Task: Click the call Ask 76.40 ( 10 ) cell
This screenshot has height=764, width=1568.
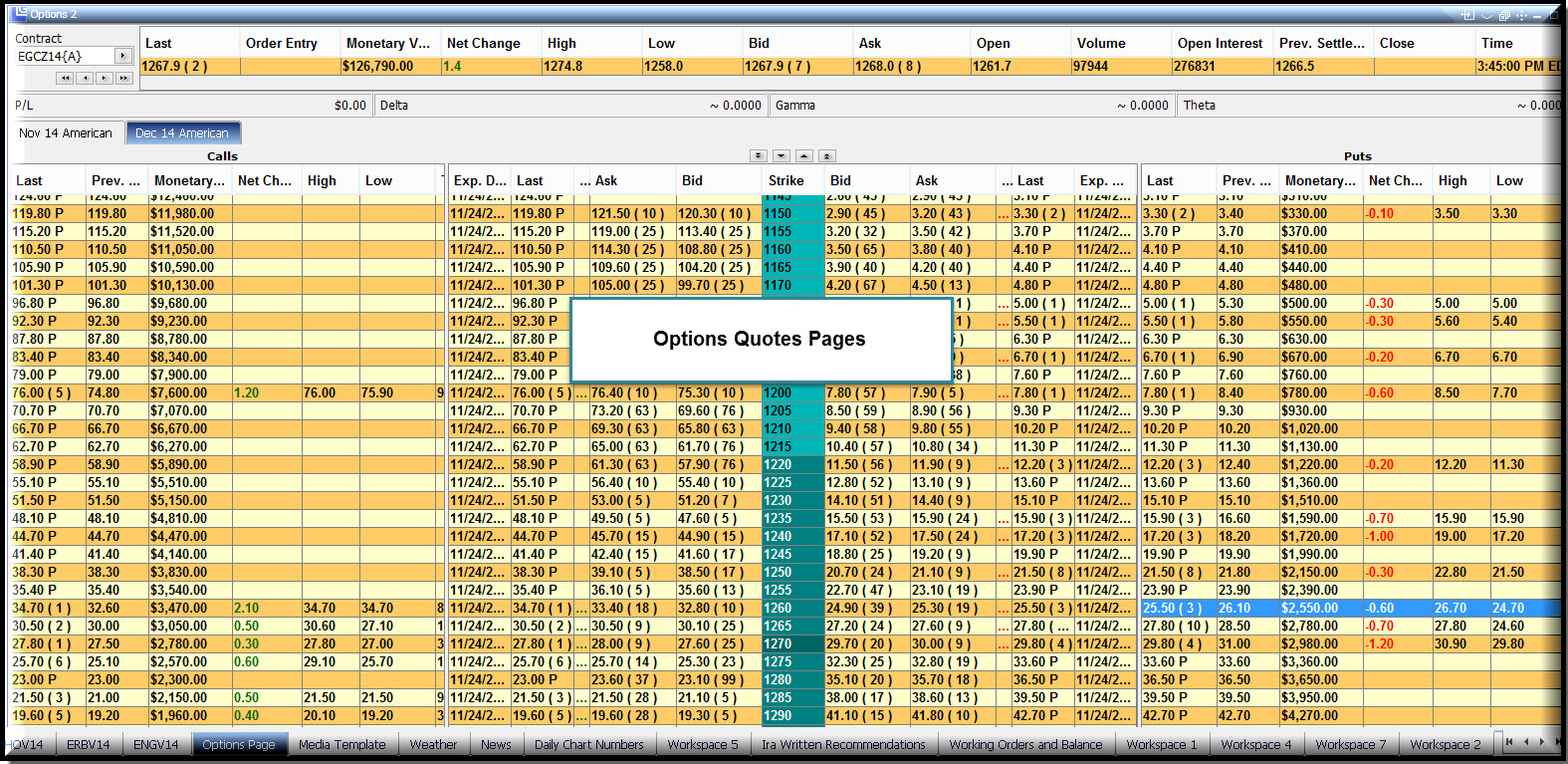Action: [x=632, y=392]
